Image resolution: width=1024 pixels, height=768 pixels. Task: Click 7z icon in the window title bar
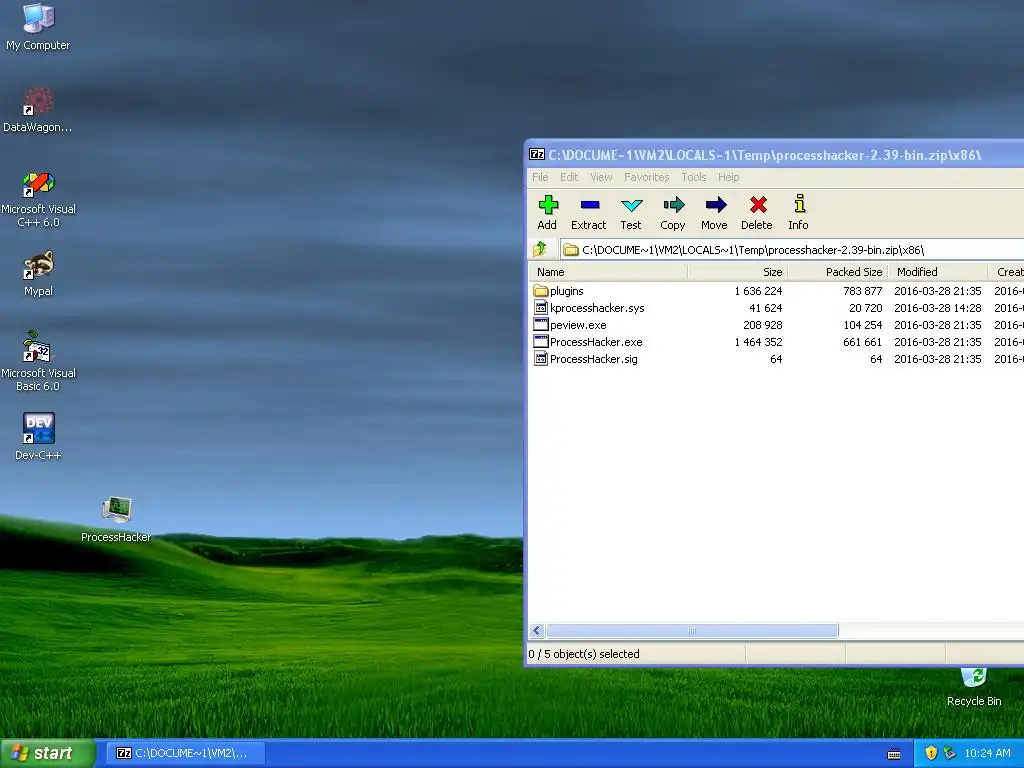[537, 155]
